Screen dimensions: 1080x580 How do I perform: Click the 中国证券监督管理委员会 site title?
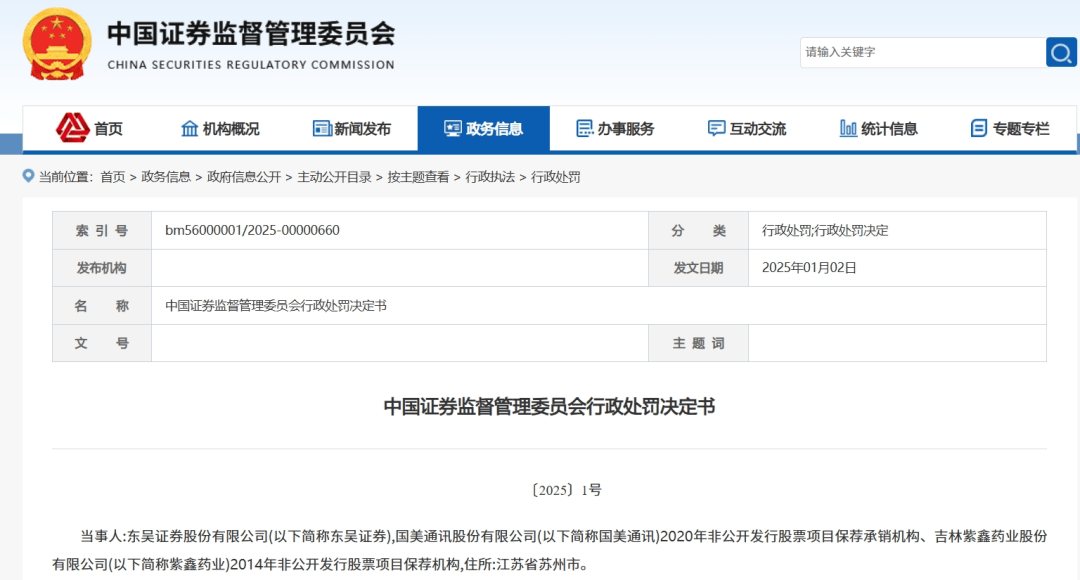point(251,34)
